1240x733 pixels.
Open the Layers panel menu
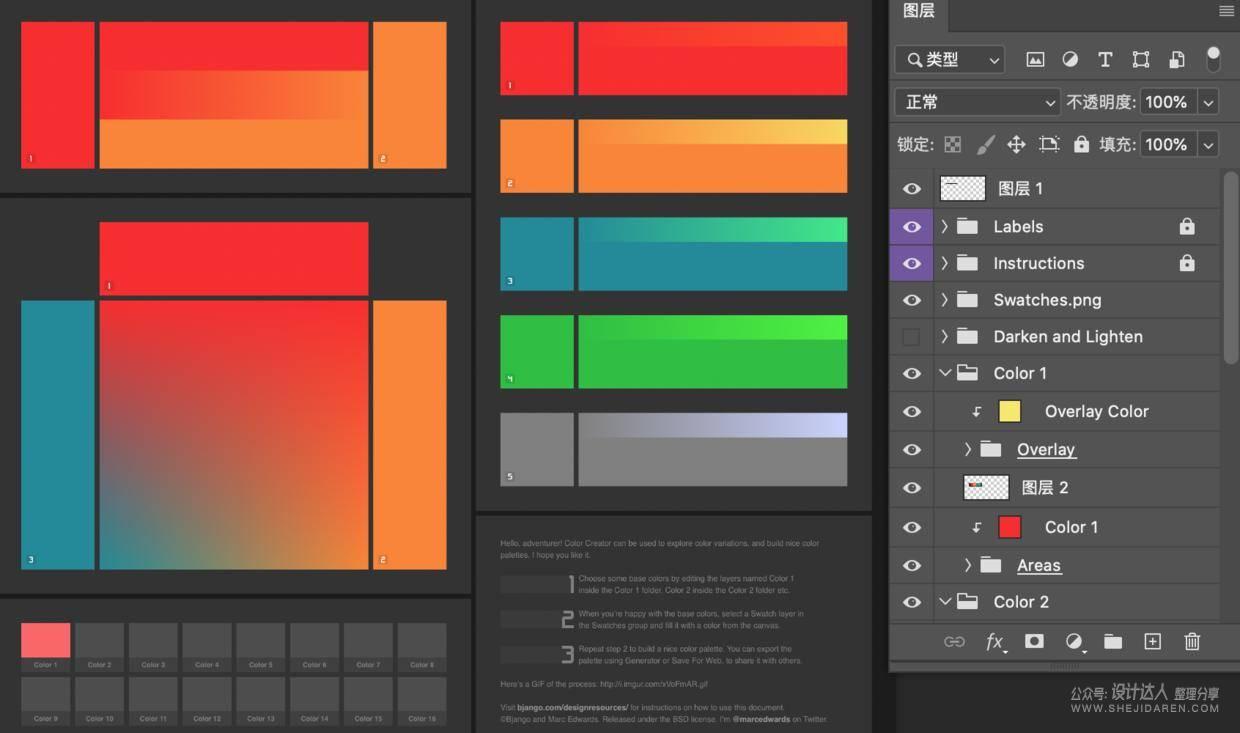click(1227, 10)
